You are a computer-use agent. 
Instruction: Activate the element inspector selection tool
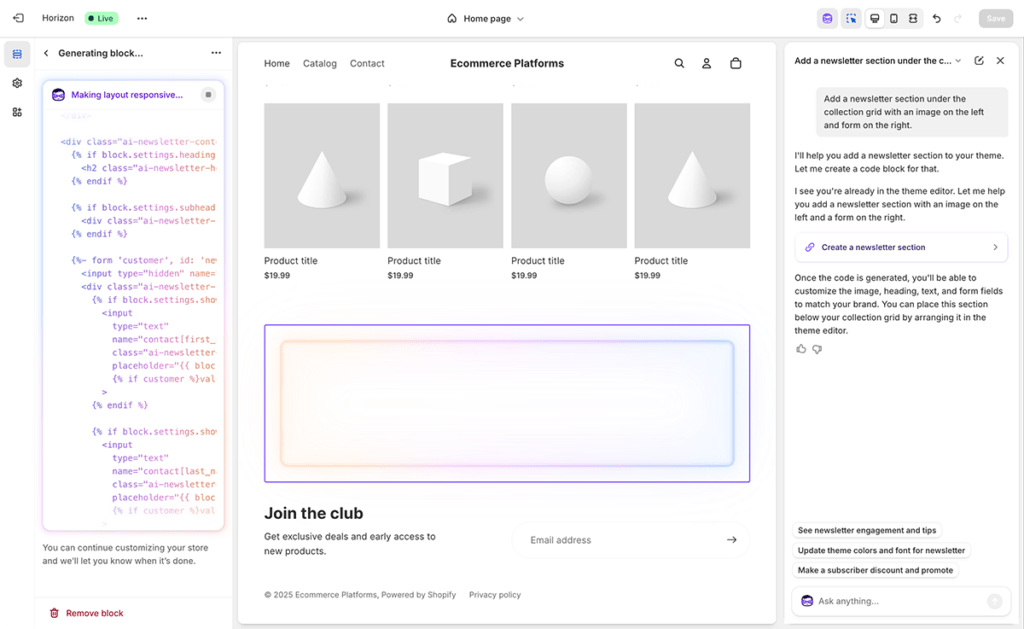(851, 18)
